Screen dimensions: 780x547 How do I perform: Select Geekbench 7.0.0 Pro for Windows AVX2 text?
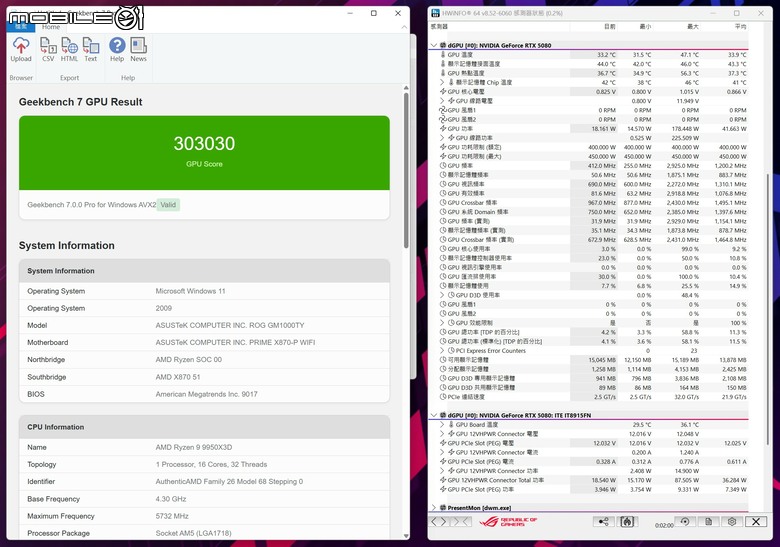click(x=92, y=205)
